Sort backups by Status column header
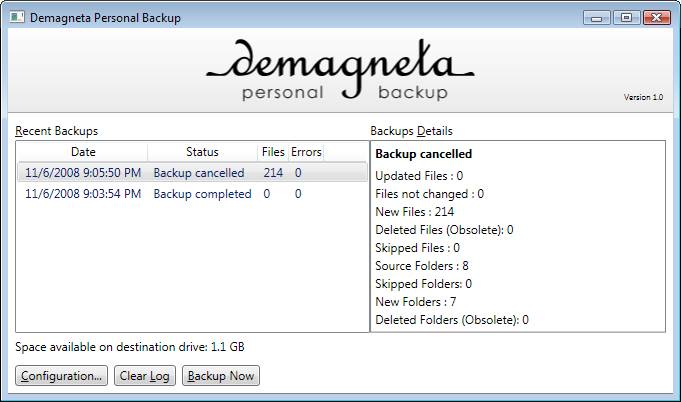Image resolution: width=681 pixels, height=402 pixels. point(202,152)
